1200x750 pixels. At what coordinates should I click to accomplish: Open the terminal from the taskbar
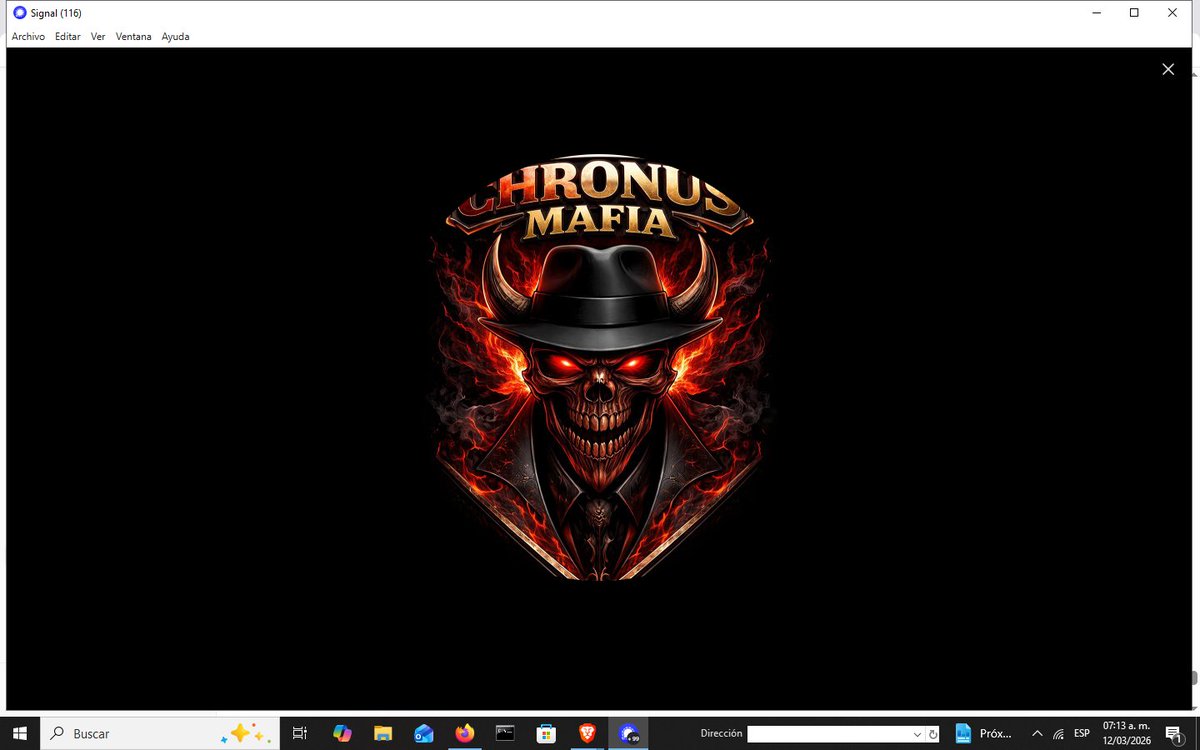coord(506,733)
